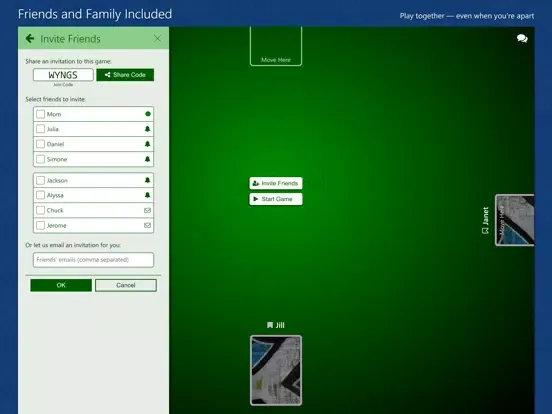The height and width of the screenshot is (414, 552).
Task: Click the bell icon next to Simone
Action: [148, 159]
